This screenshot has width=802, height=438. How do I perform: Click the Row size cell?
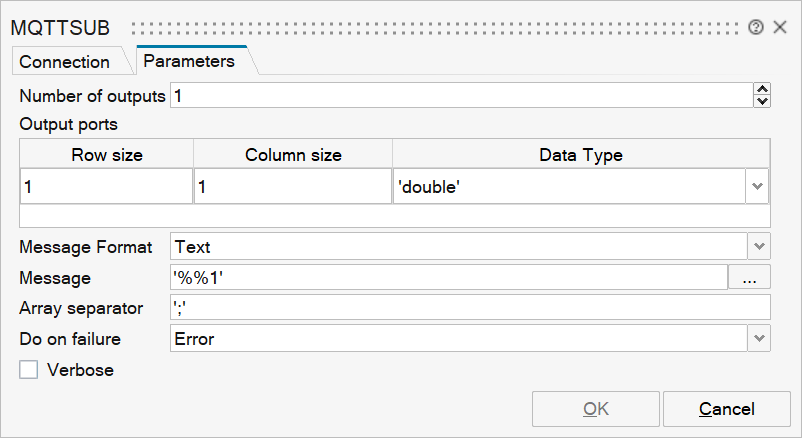click(105, 187)
